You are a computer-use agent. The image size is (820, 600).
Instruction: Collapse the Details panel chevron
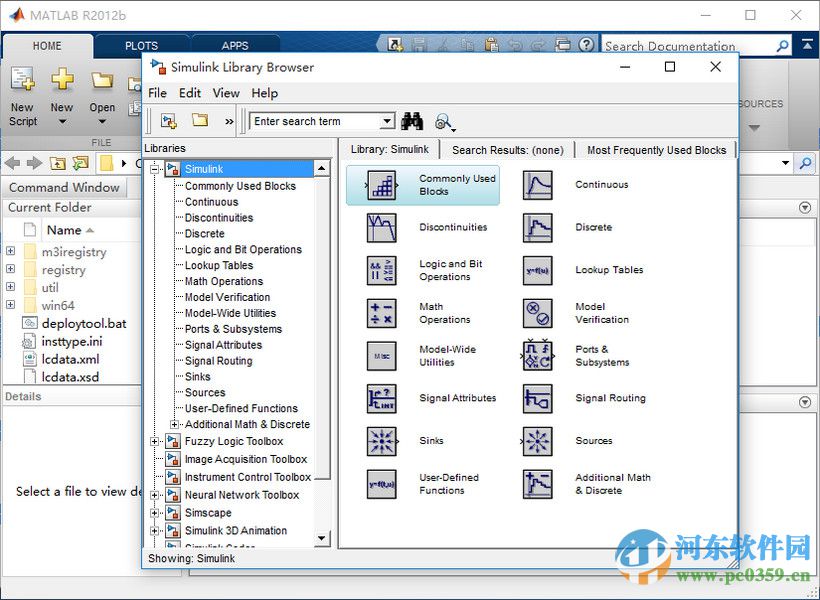pos(806,403)
